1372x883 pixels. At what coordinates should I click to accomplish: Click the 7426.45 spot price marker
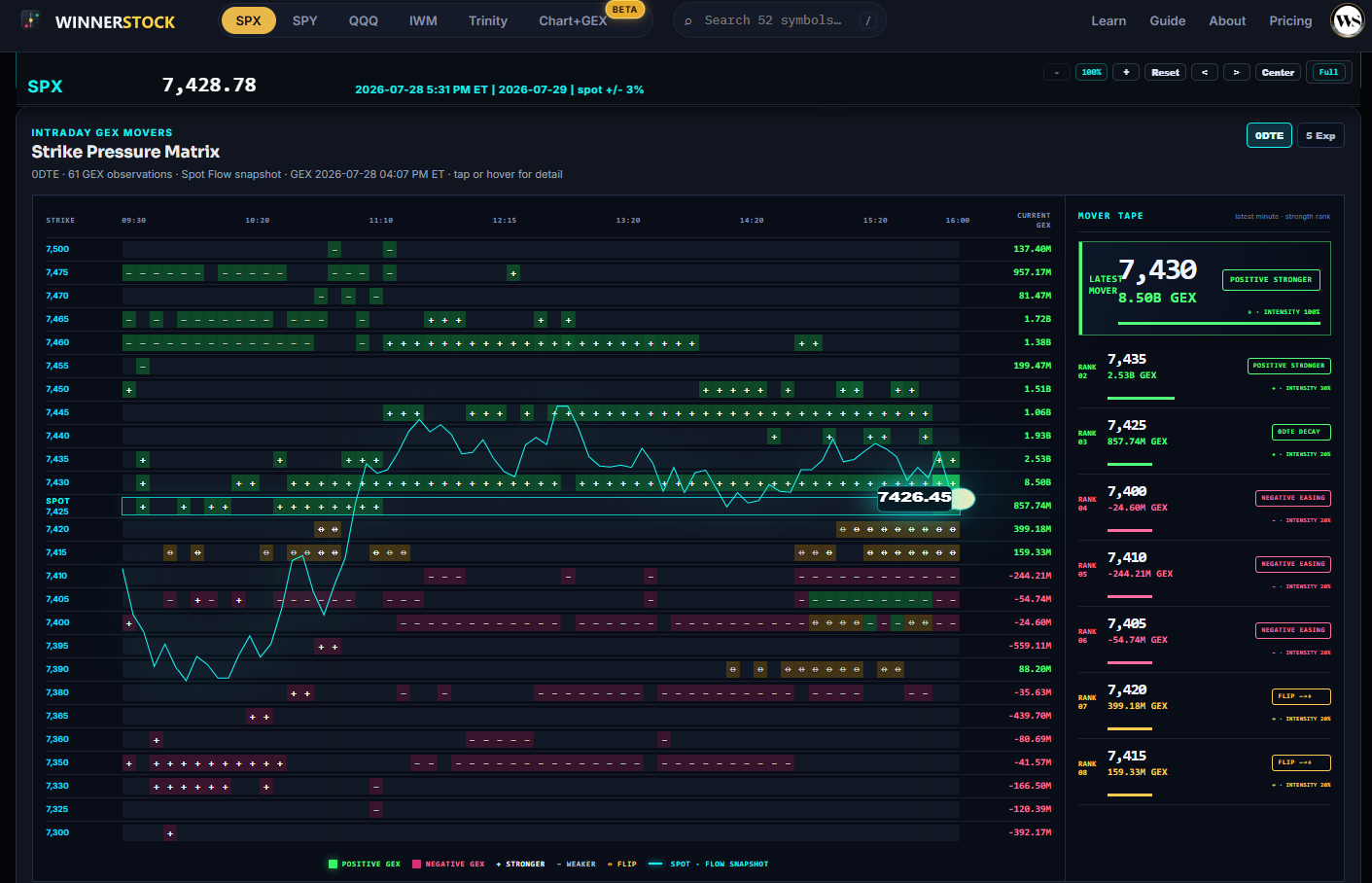point(914,497)
